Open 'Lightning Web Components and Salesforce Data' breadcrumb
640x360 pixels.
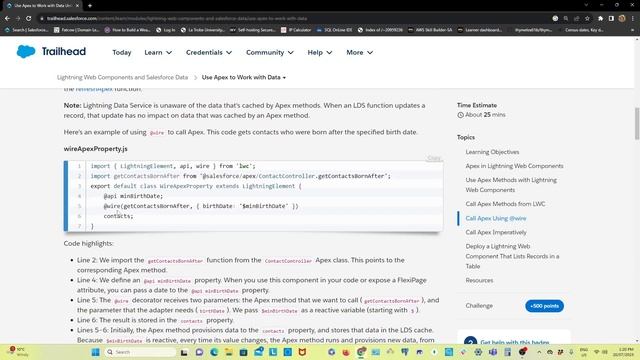[122, 77]
